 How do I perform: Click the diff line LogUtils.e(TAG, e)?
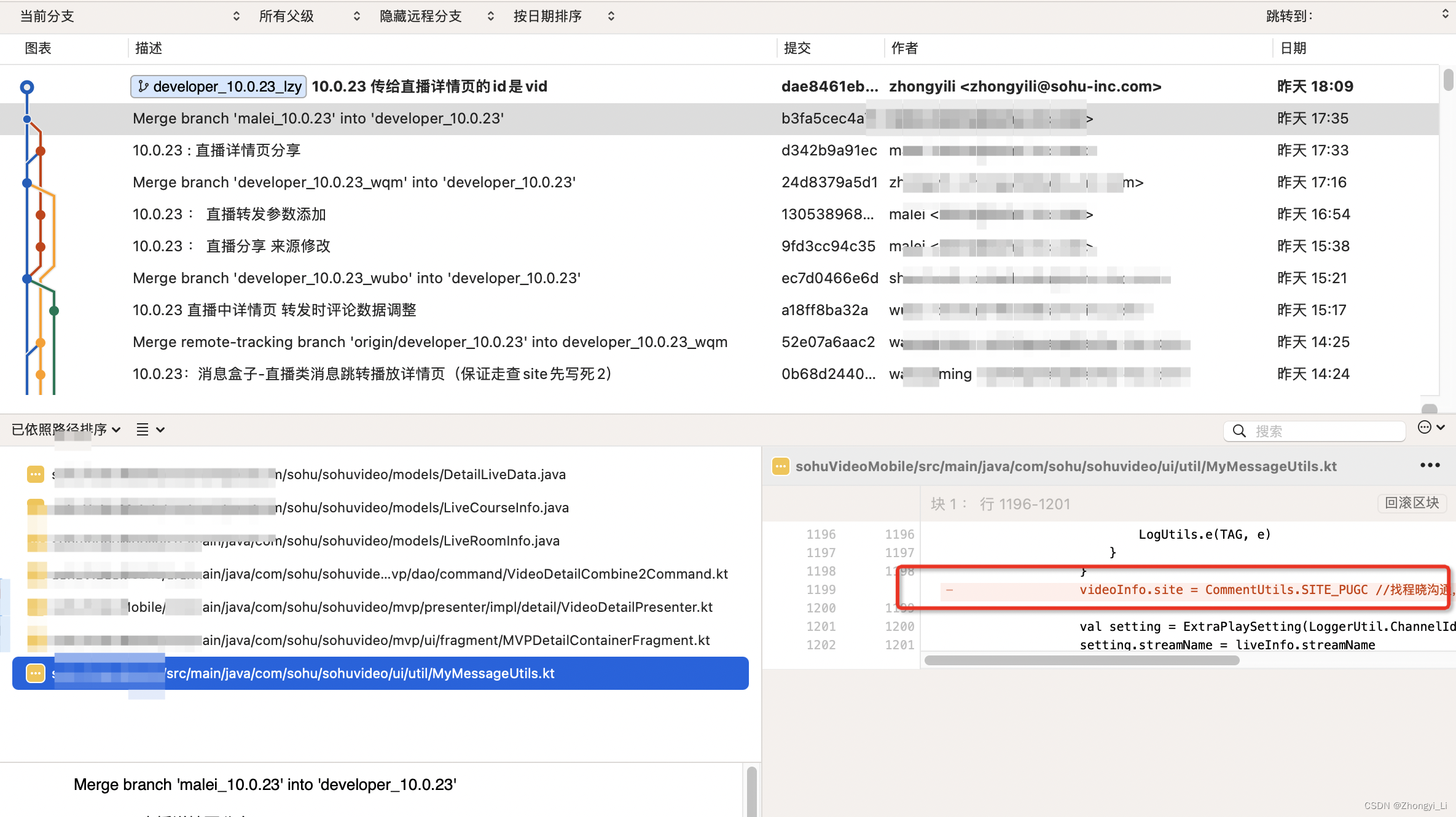tap(1204, 534)
